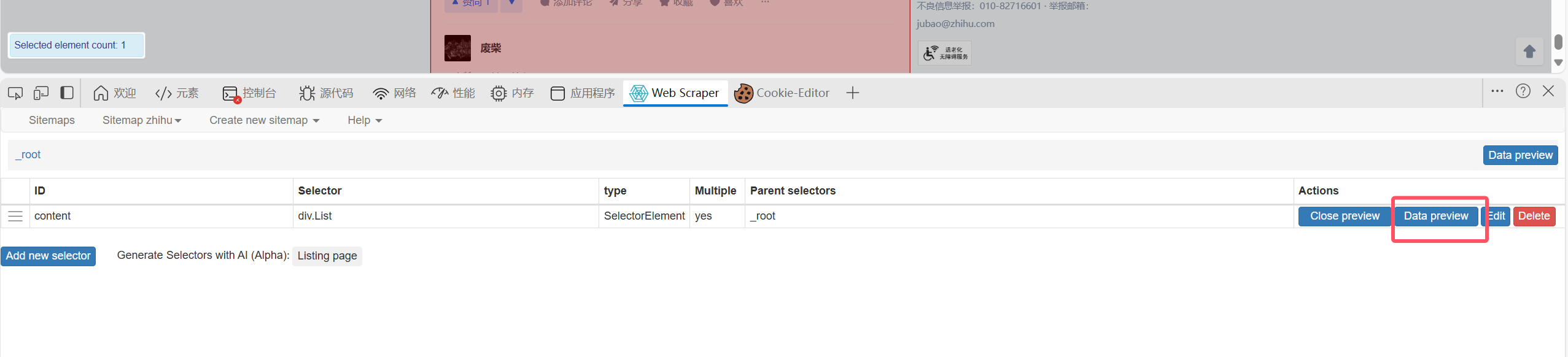Toggle the DevTools sidebar dock icon
This screenshot has width=1568, height=357.
(x=67, y=93)
